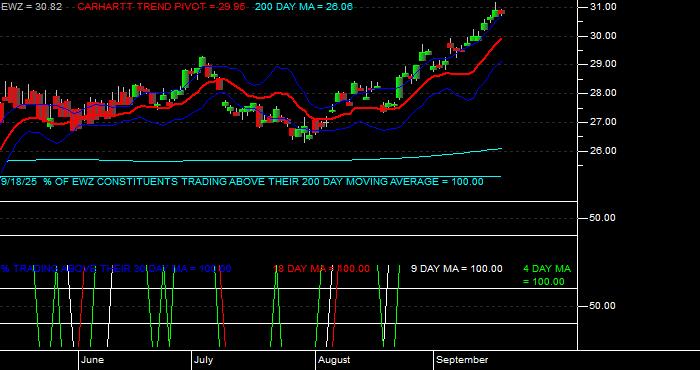700x370 pixels.
Task: Click the 50.00 label in the bottom oscillator panel
Action: tap(603, 306)
